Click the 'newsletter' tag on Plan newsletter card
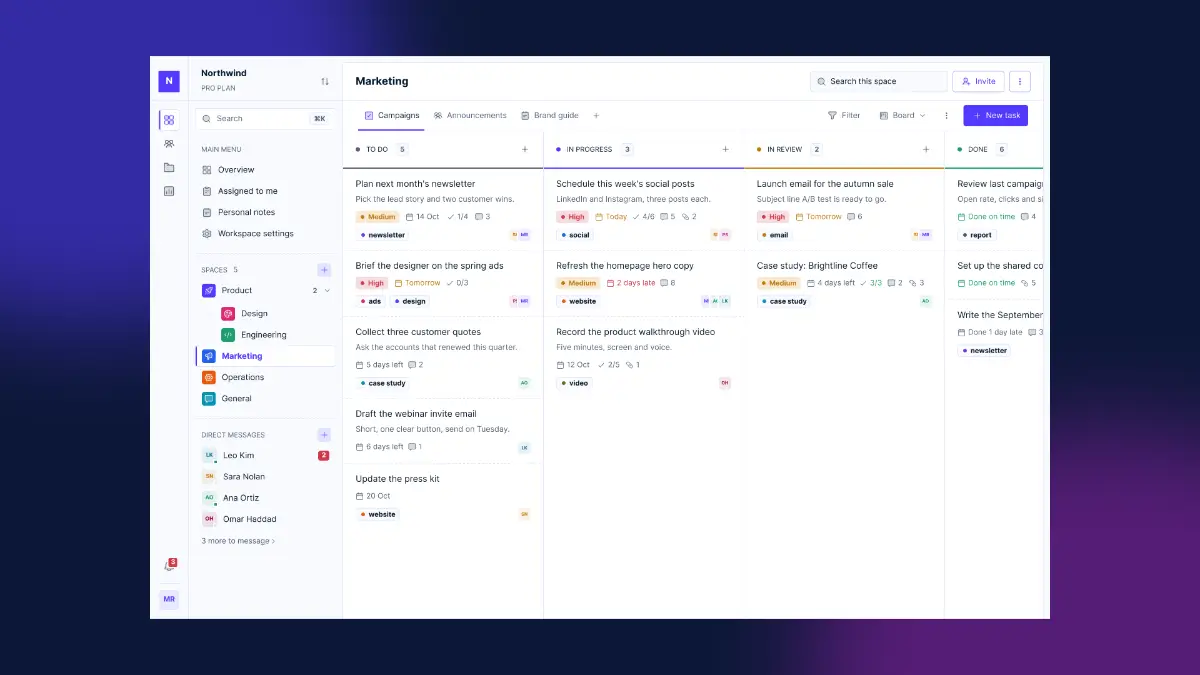1200x675 pixels. [x=383, y=235]
